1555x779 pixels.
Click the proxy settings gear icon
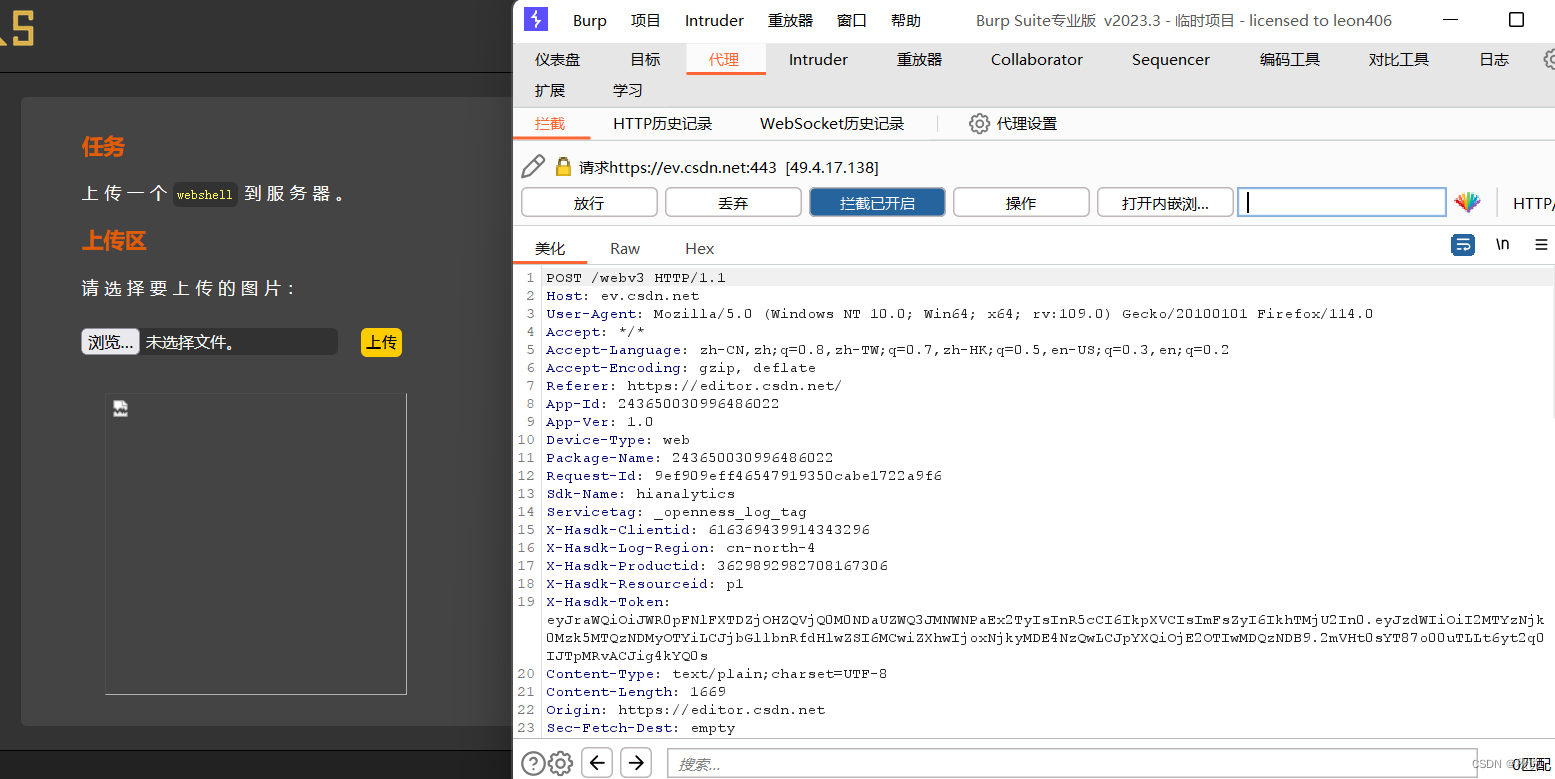click(x=979, y=124)
